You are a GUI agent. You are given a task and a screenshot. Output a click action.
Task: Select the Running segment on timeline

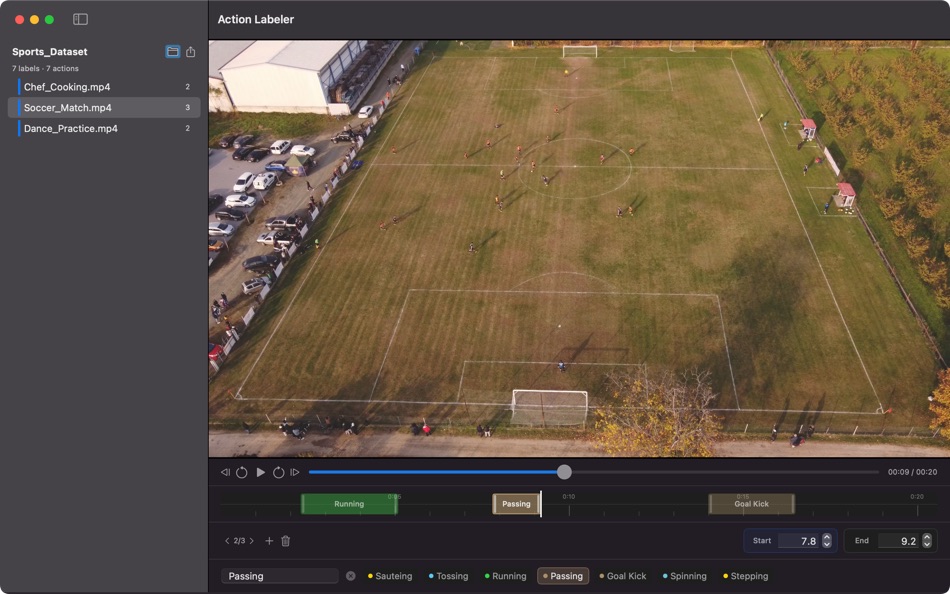click(x=349, y=504)
